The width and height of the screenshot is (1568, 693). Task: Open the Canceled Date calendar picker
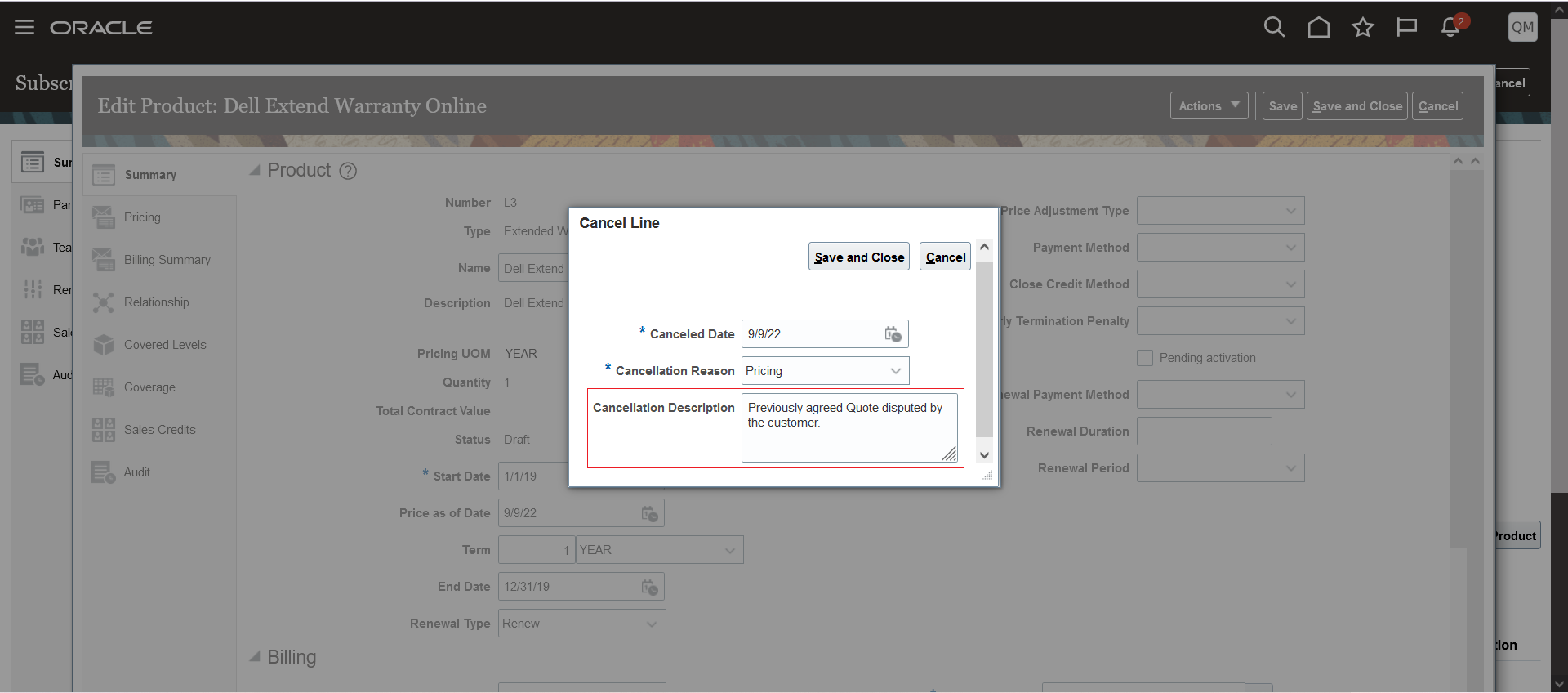(x=893, y=334)
